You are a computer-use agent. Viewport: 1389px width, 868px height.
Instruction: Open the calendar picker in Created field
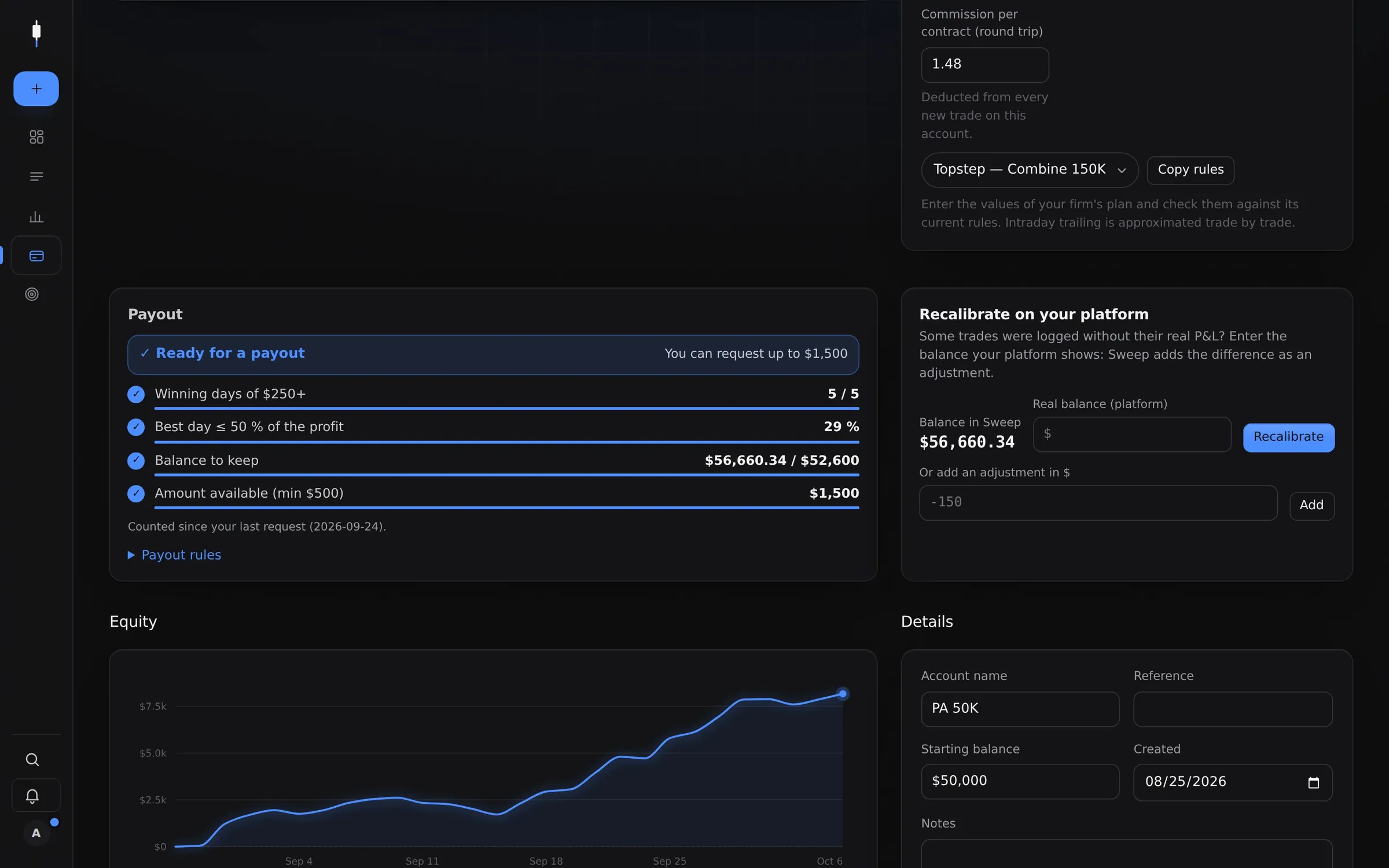click(x=1313, y=782)
